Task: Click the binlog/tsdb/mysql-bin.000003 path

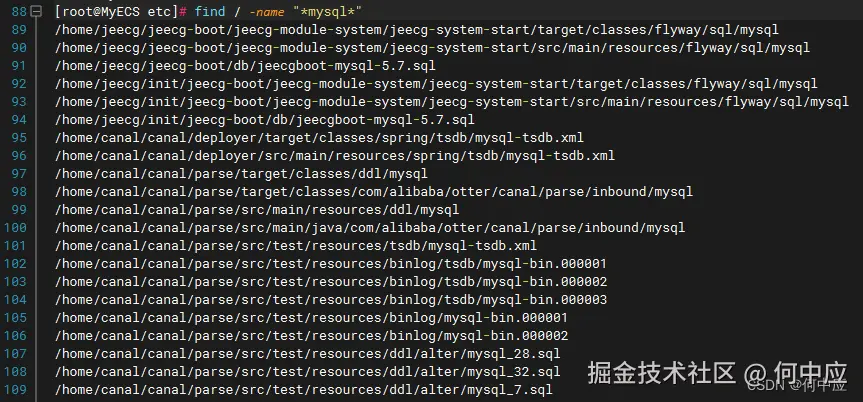Action: click(x=331, y=300)
